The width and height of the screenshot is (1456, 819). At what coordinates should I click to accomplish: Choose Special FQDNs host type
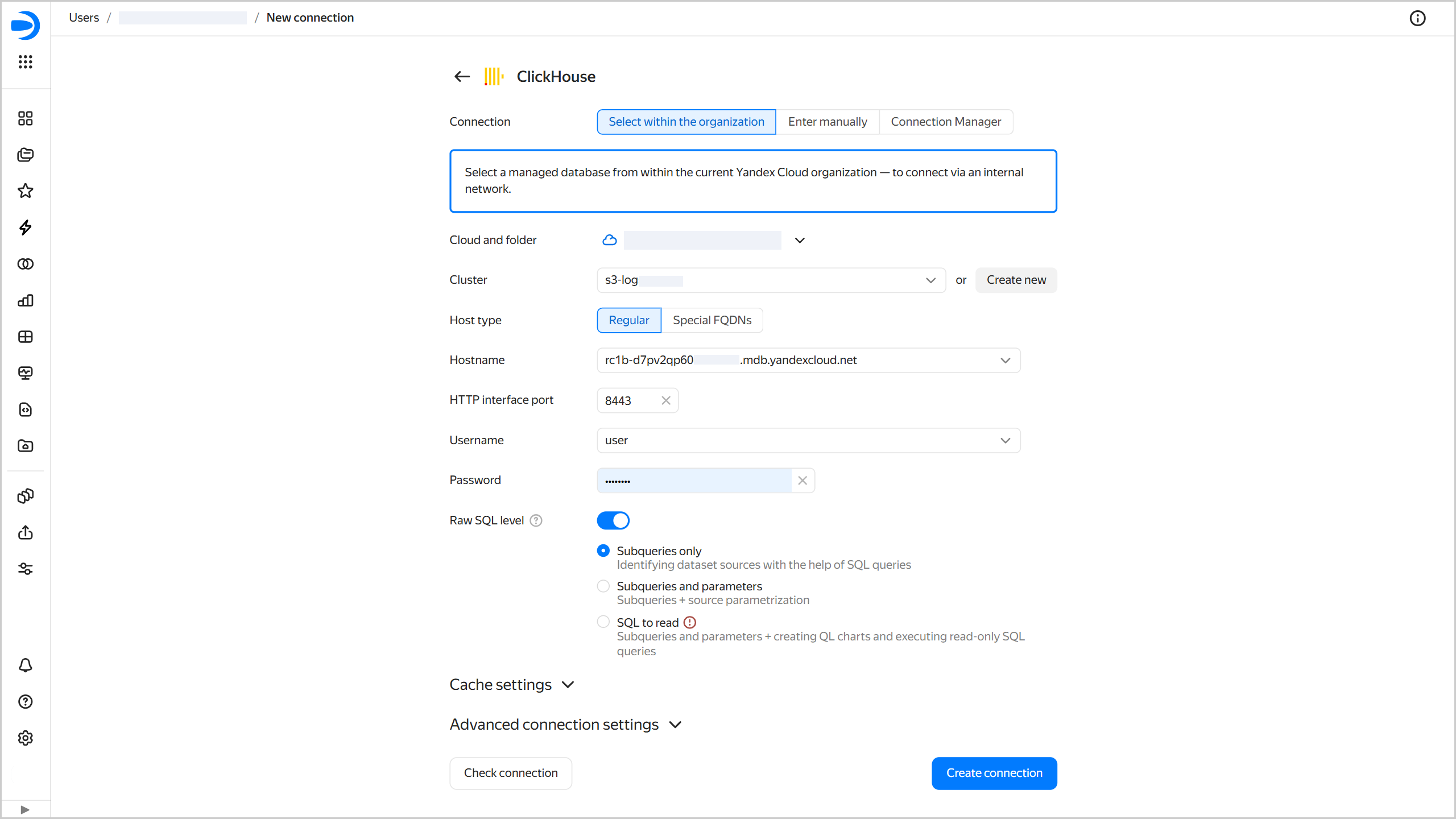712,320
